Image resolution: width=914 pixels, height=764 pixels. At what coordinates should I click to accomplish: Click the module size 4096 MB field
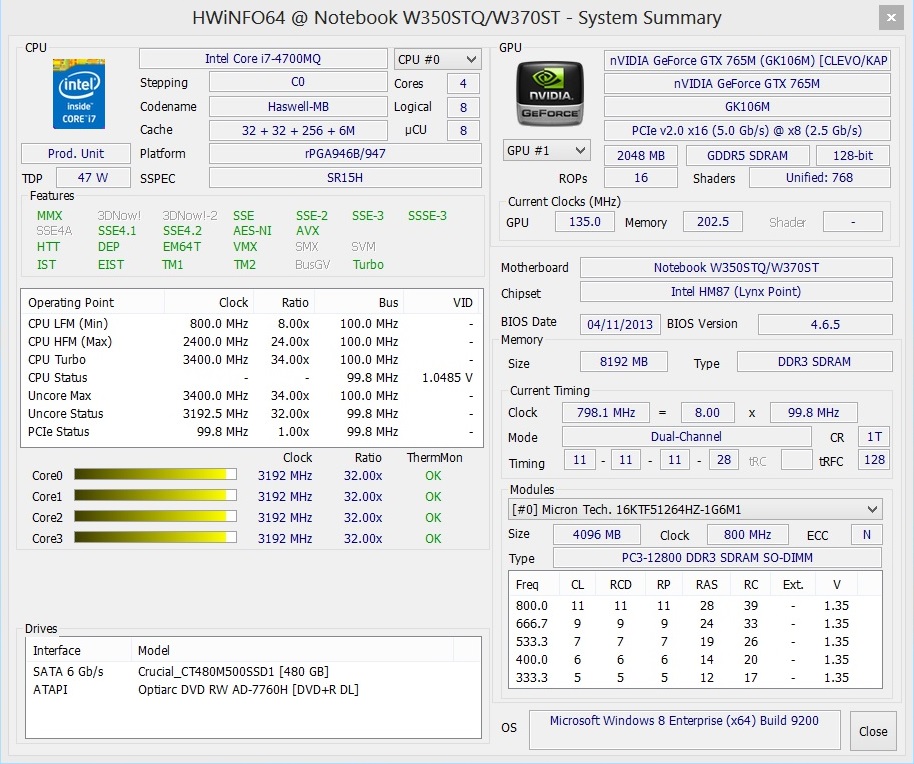click(597, 534)
